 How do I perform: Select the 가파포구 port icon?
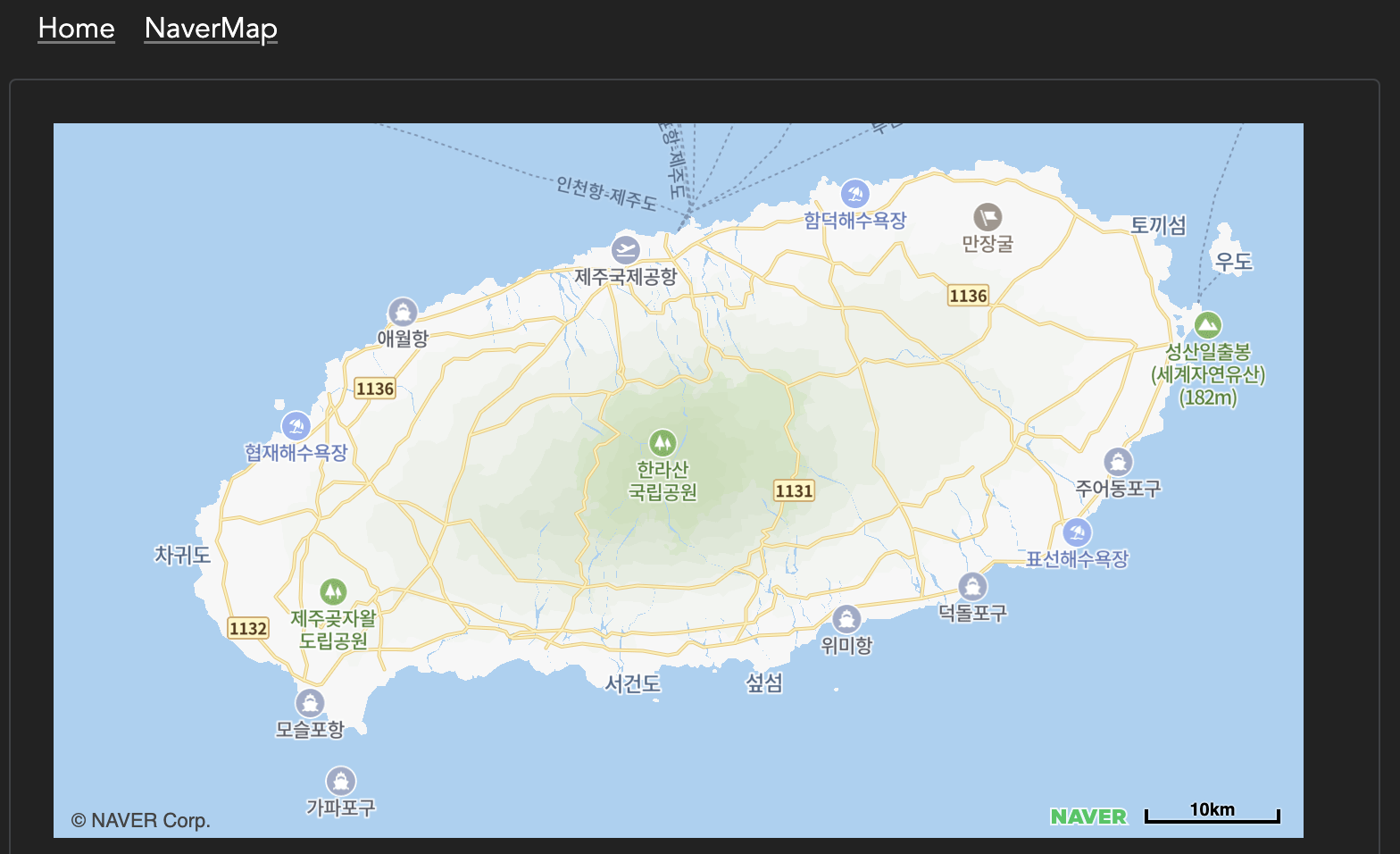[x=341, y=781]
